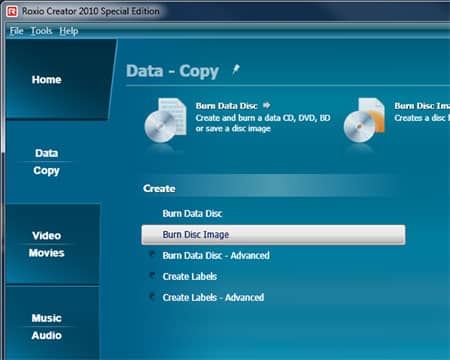The height and width of the screenshot is (360, 450).
Task: Click the 'Roxio Creator 2010 Special Edition' title text
Action: click(91, 11)
